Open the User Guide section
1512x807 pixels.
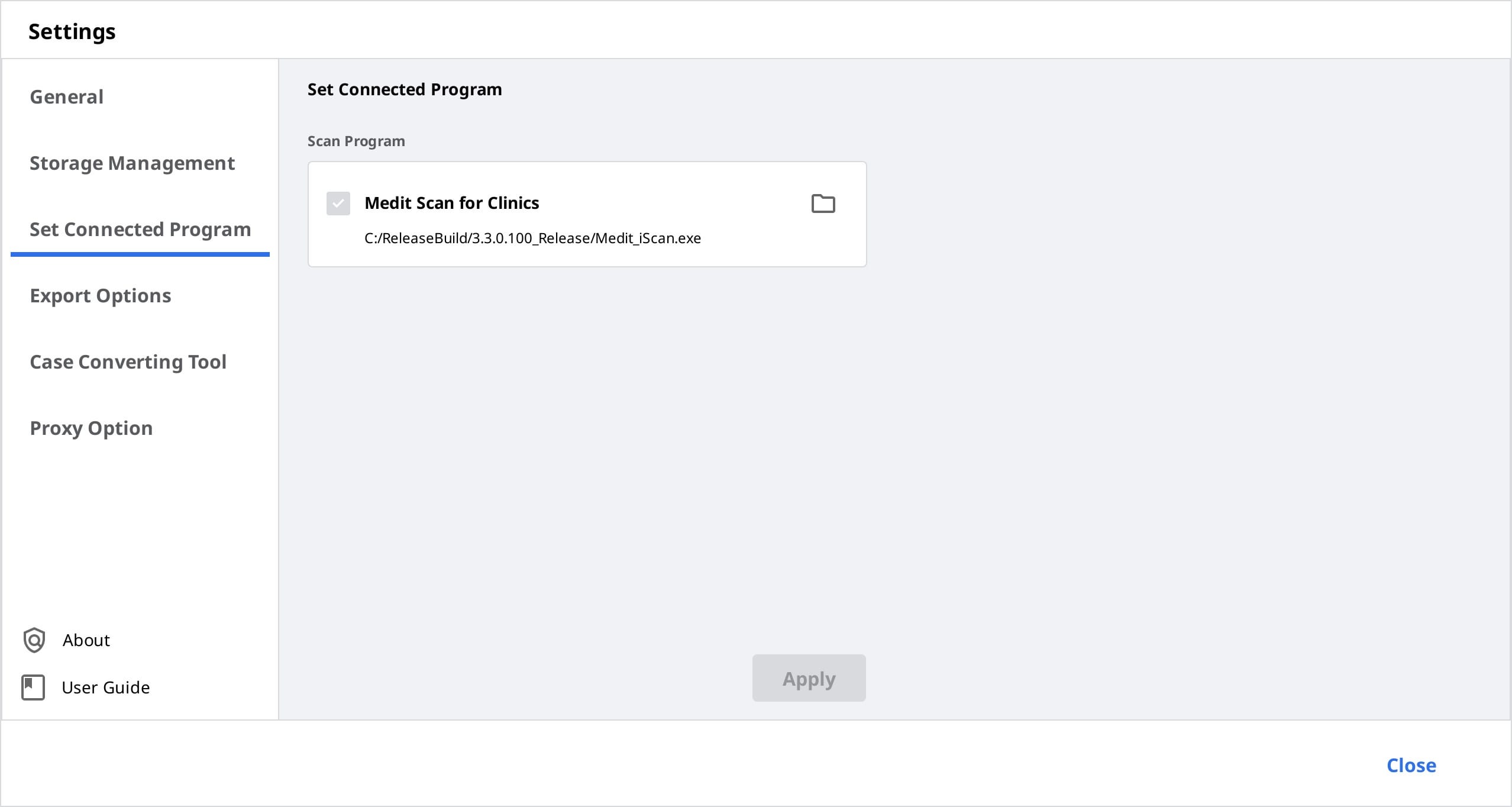tap(106, 688)
